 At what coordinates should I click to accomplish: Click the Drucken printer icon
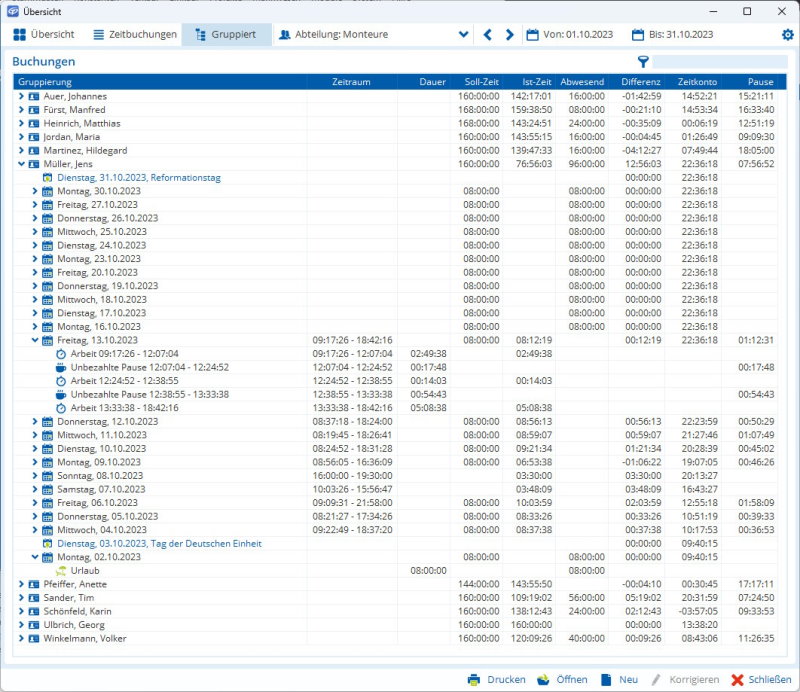coord(475,679)
